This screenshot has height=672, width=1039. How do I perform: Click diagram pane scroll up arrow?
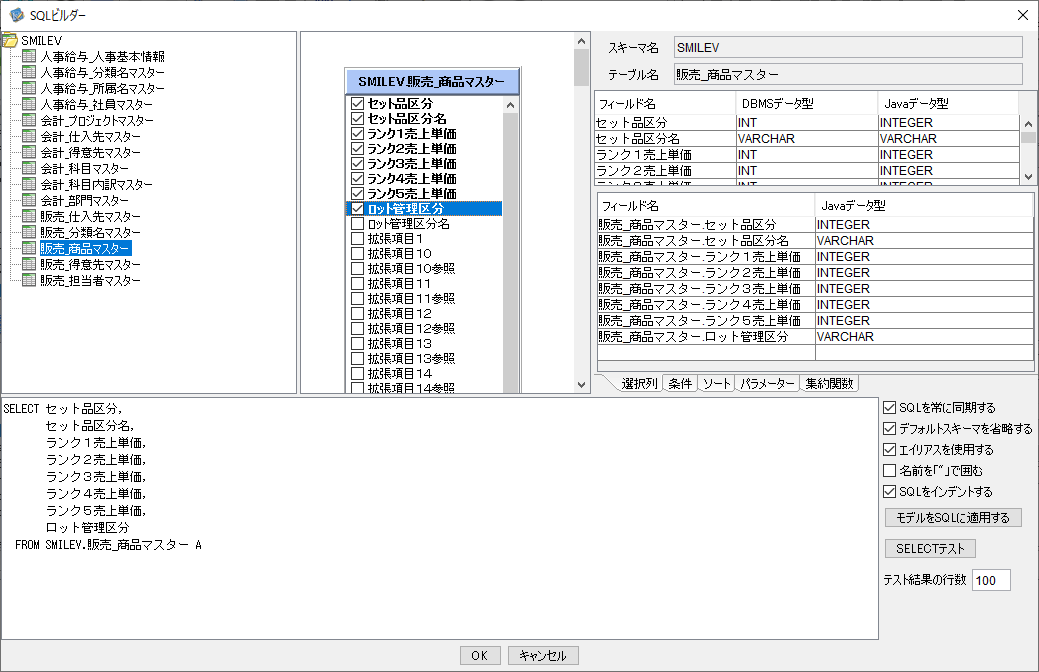pos(581,41)
